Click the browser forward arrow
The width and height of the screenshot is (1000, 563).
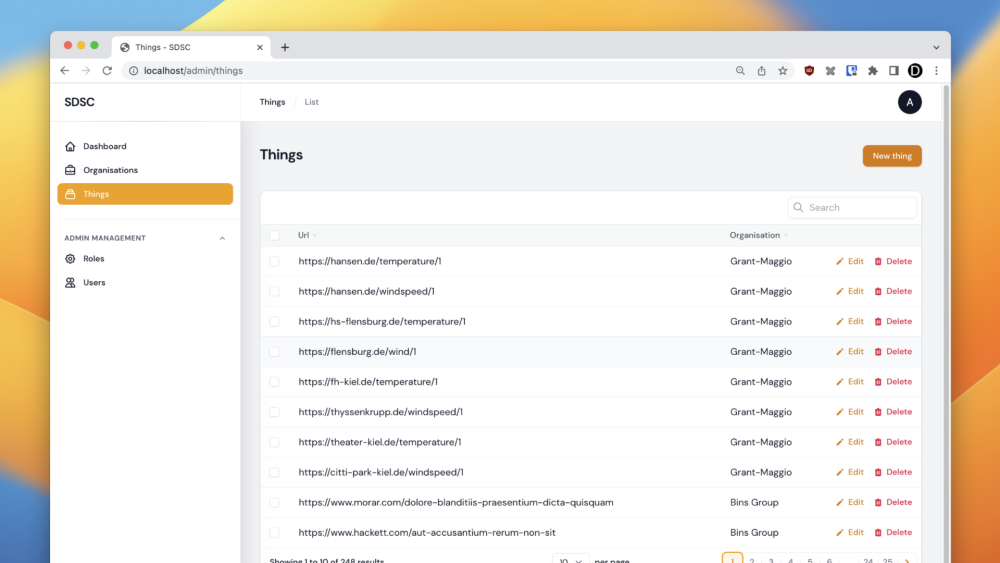click(85, 71)
